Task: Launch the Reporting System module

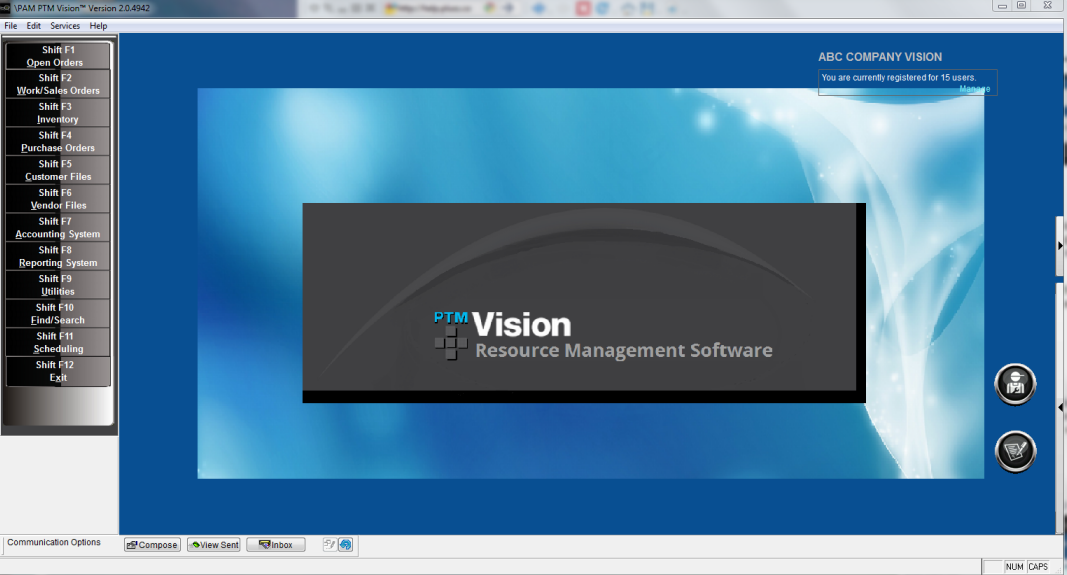Action: (58, 256)
